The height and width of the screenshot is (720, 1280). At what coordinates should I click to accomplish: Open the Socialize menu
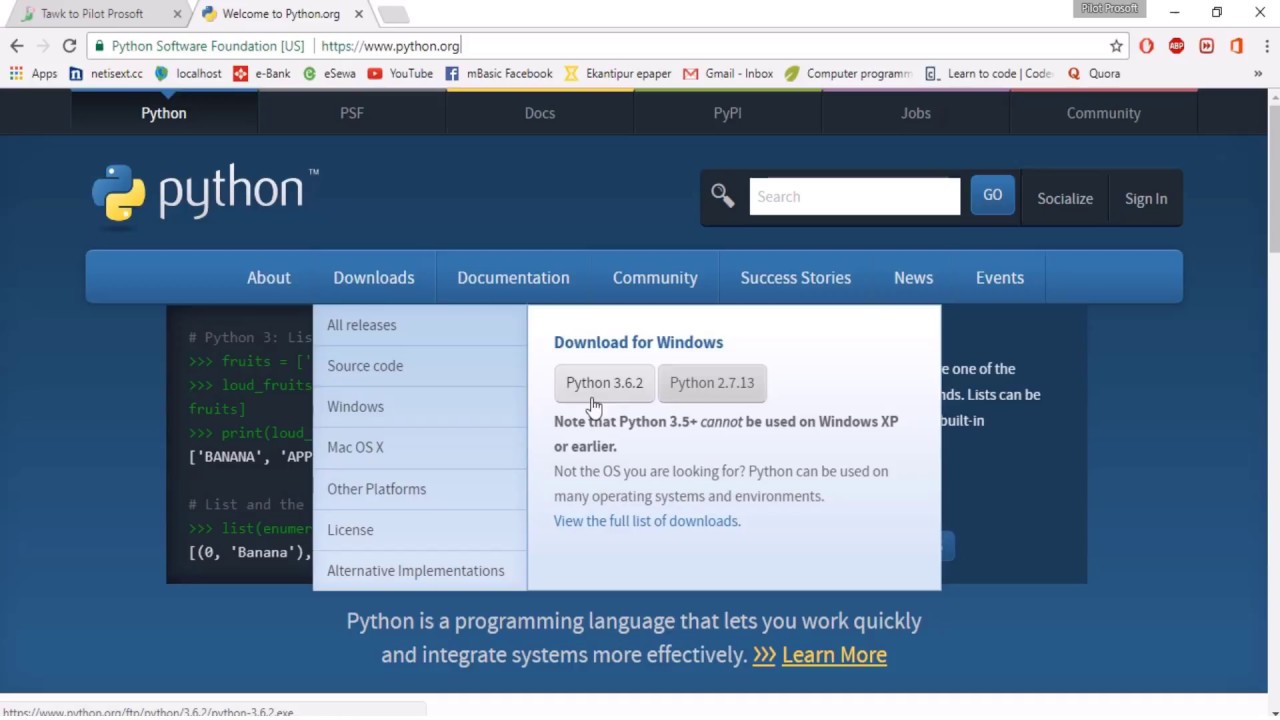pyautogui.click(x=1065, y=198)
